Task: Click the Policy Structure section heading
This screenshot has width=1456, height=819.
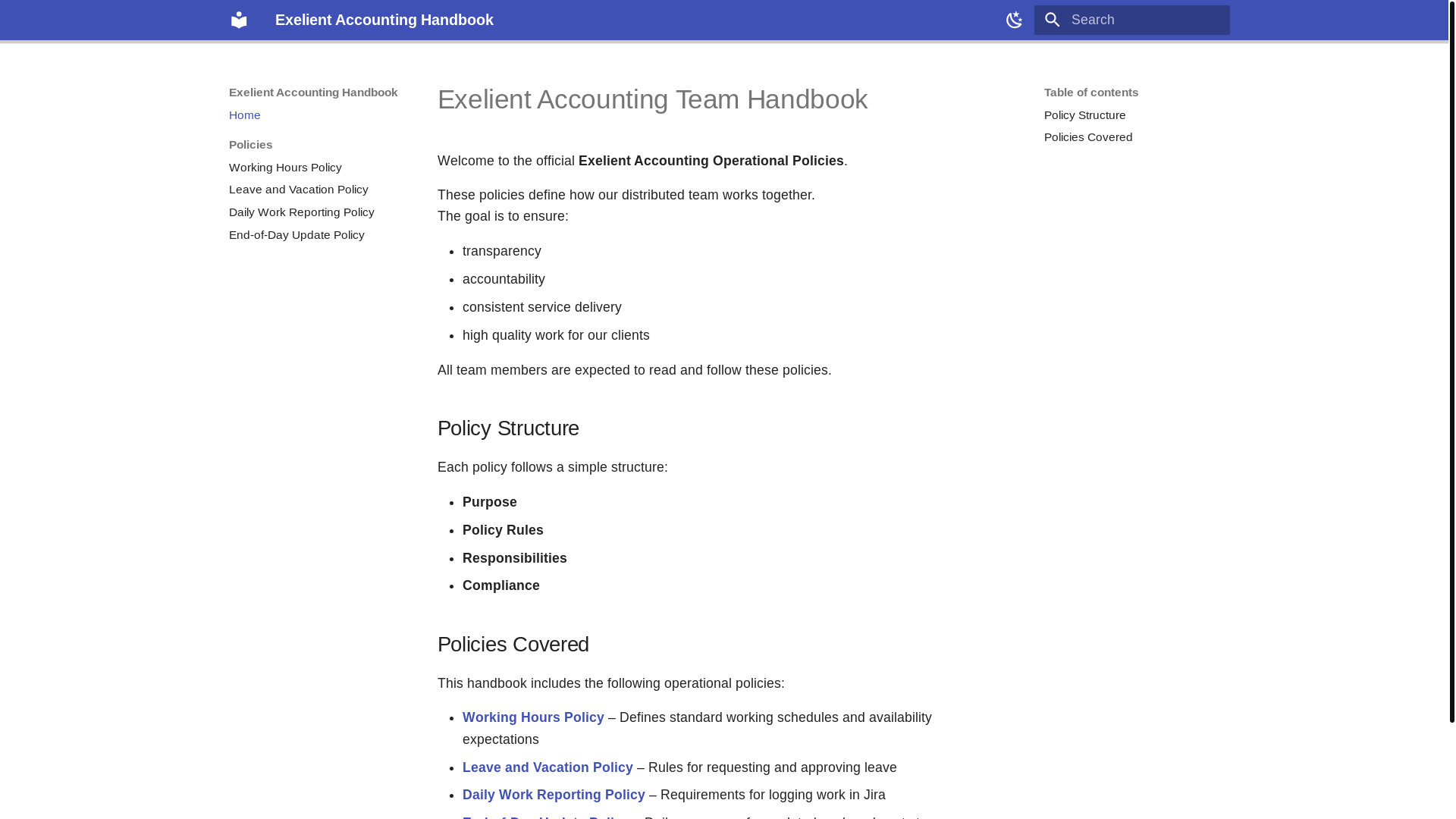Action: pos(508,428)
